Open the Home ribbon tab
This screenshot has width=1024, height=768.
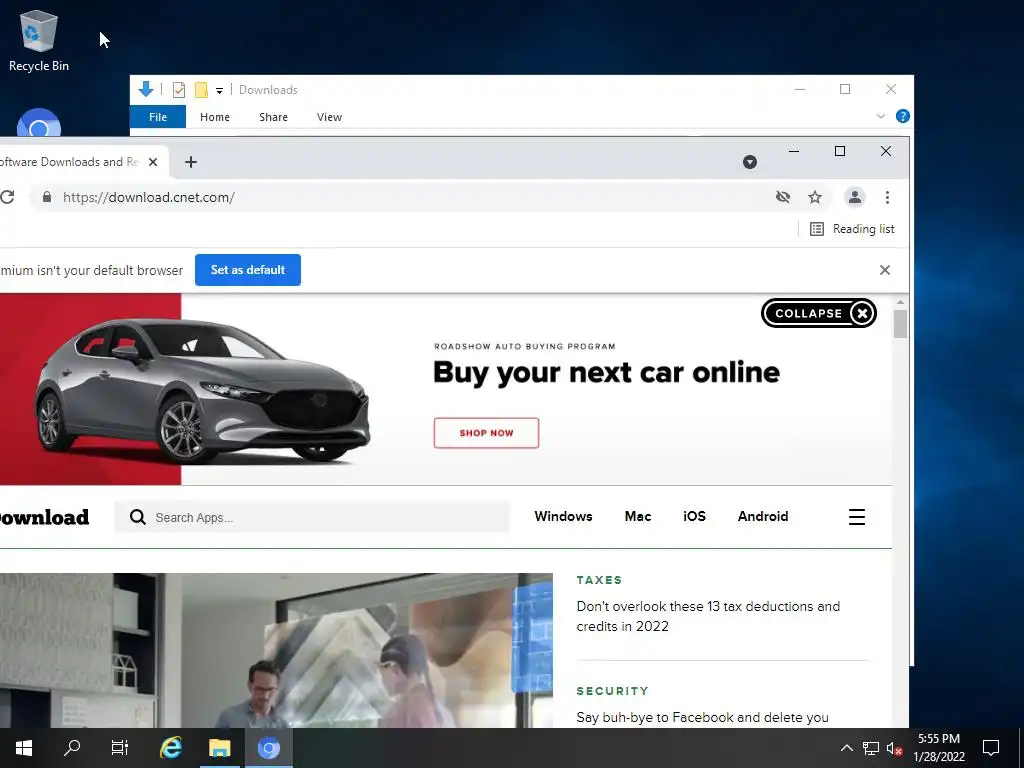(215, 117)
